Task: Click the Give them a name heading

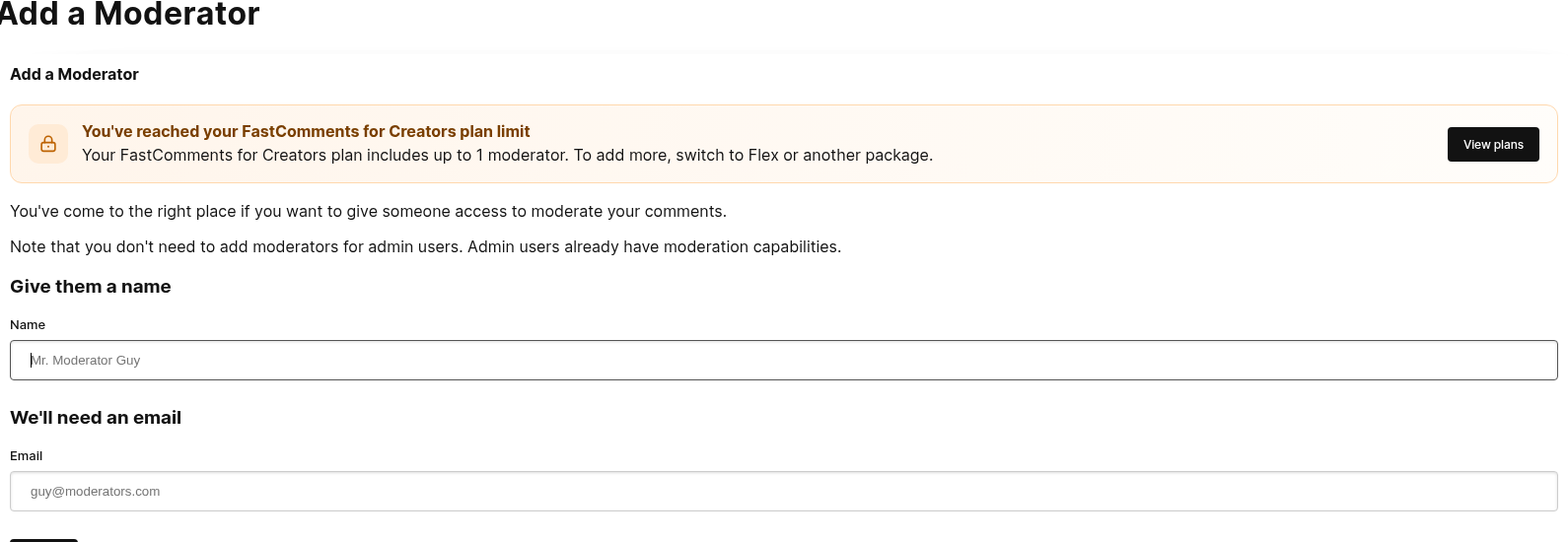Action: 91,287
